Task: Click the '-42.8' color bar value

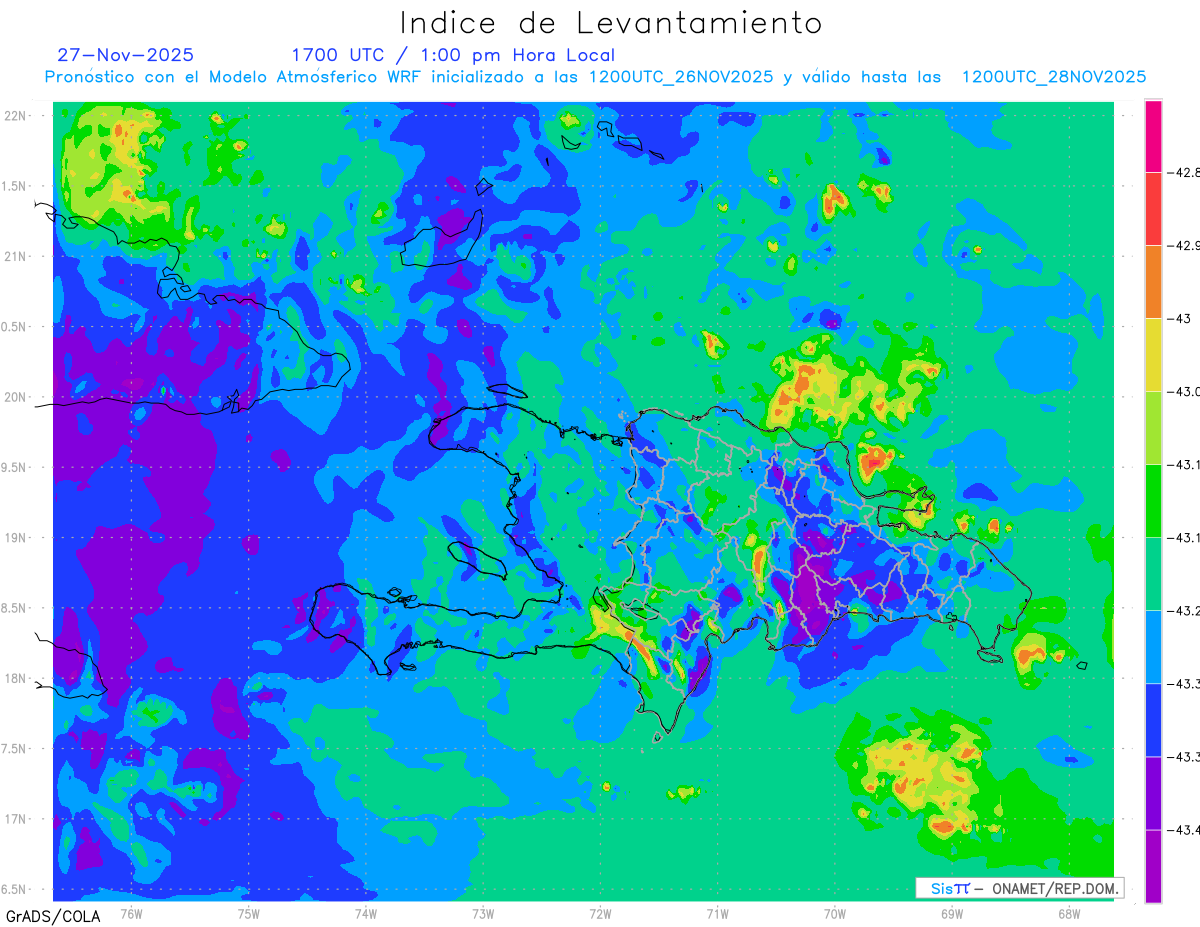Action: click(1185, 173)
